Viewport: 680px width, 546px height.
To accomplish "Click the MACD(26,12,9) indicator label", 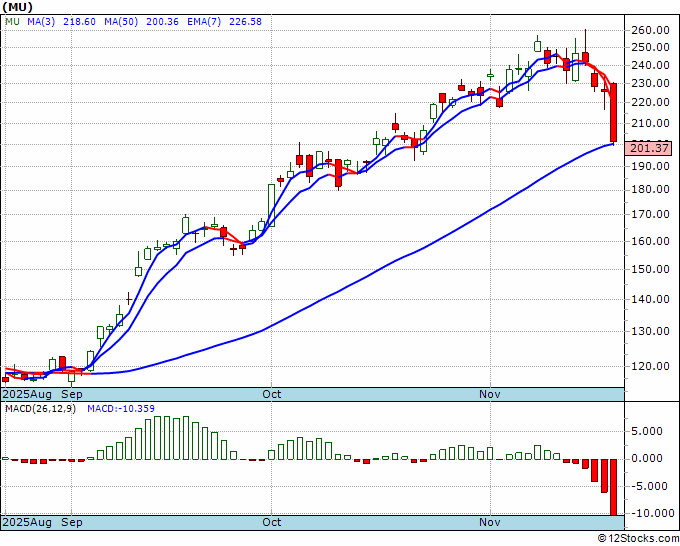I will [x=40, y=409].
